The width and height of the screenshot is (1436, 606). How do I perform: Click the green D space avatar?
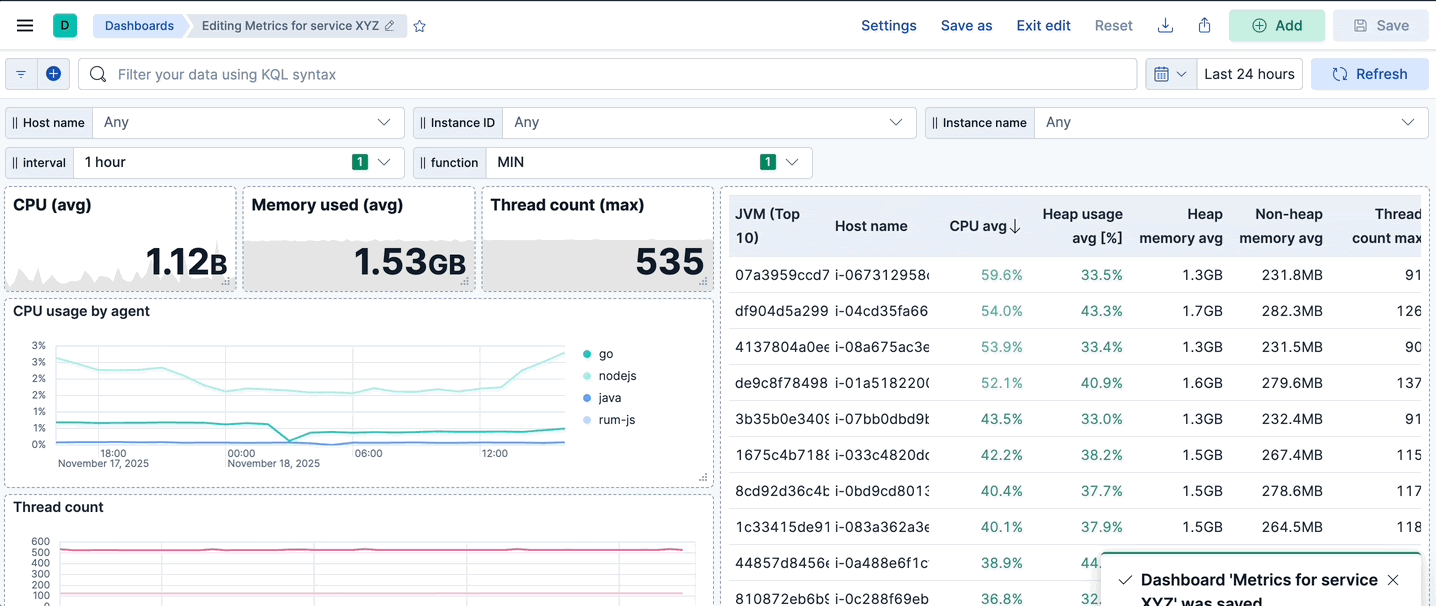coord(65,26)
